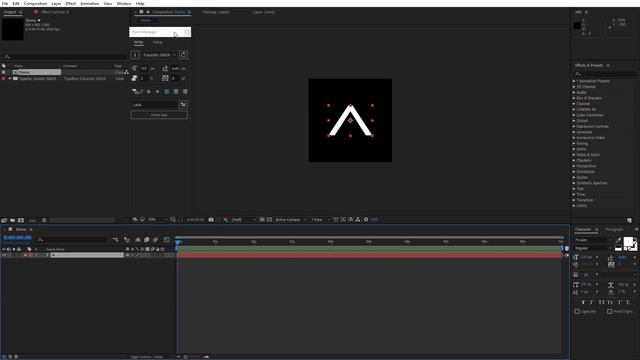Click the region of interest icon in viewer
The image size is (640, 360).
(262, 220)
